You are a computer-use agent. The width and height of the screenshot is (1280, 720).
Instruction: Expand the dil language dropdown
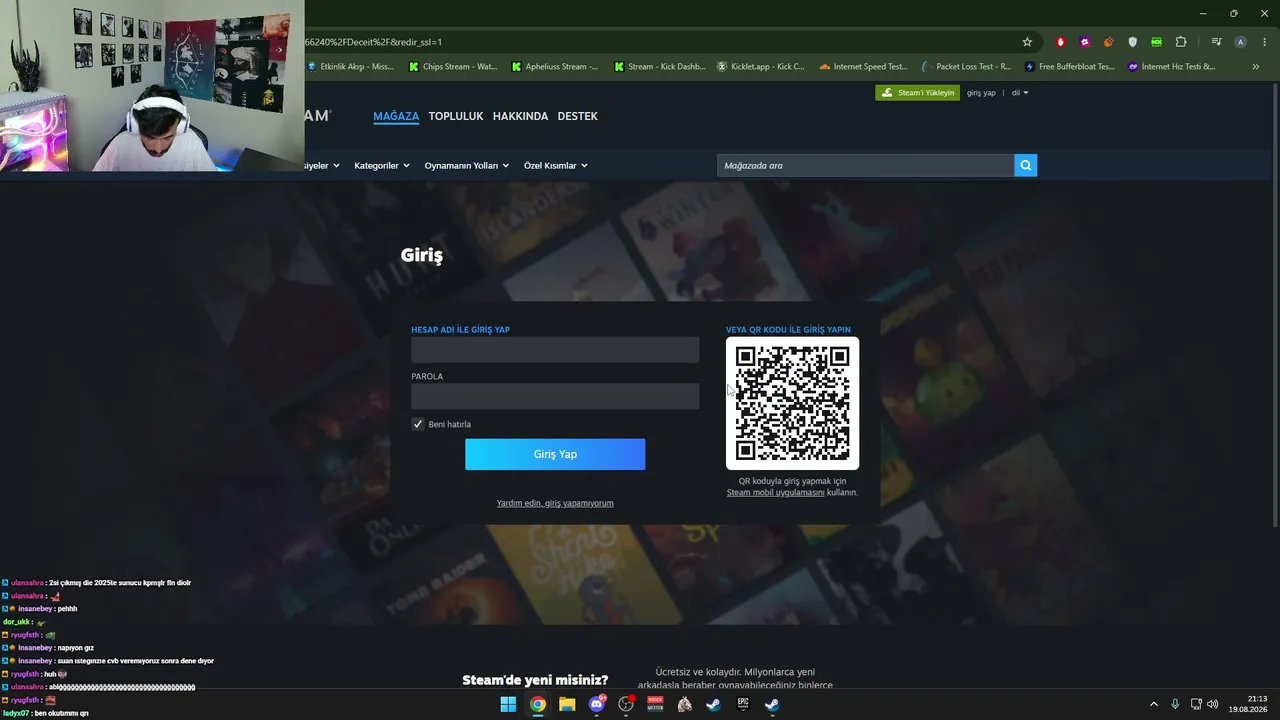tap(1020, 93)
